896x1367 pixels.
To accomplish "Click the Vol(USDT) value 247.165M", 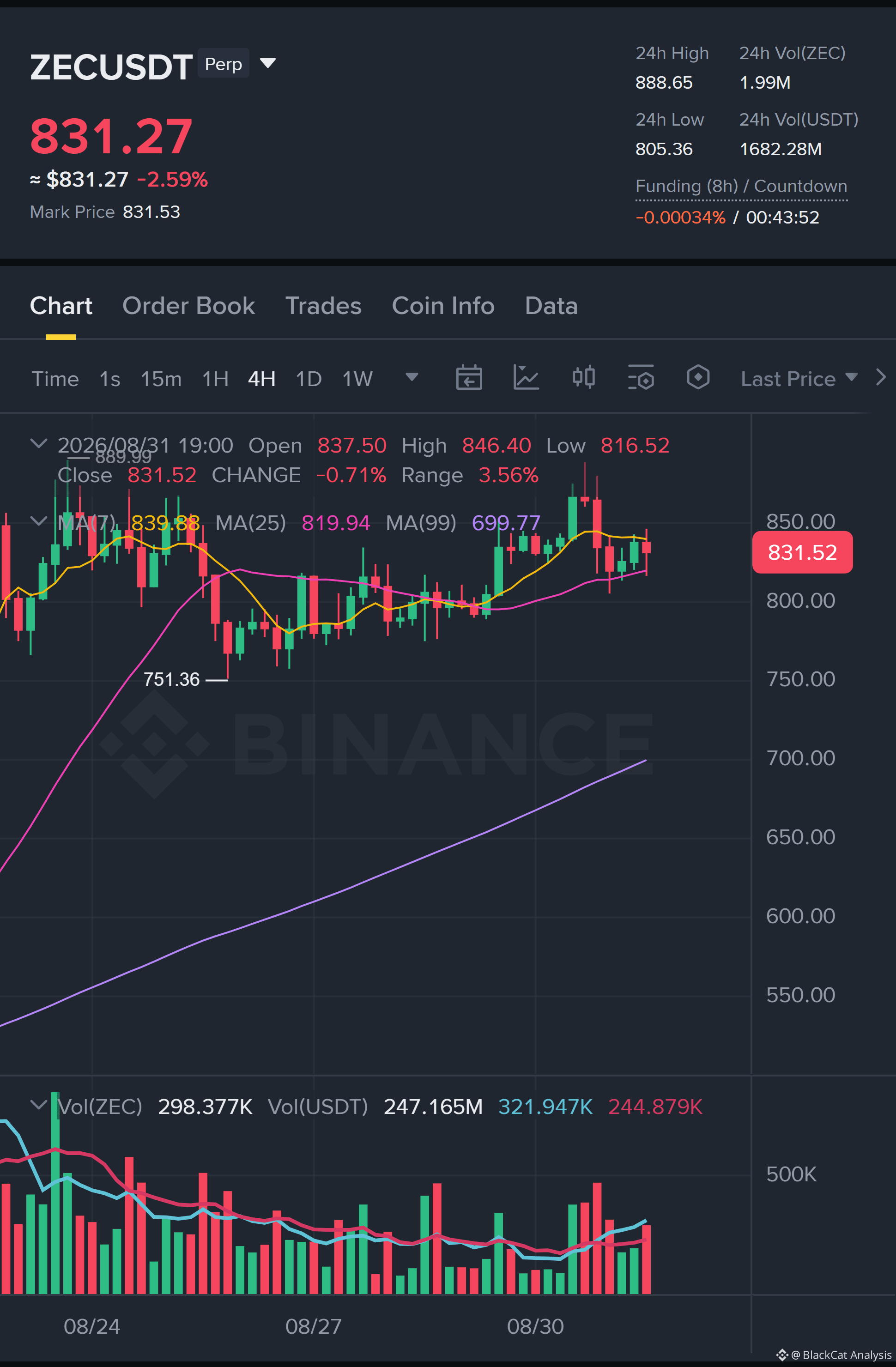I will (x=433, y=1106).
